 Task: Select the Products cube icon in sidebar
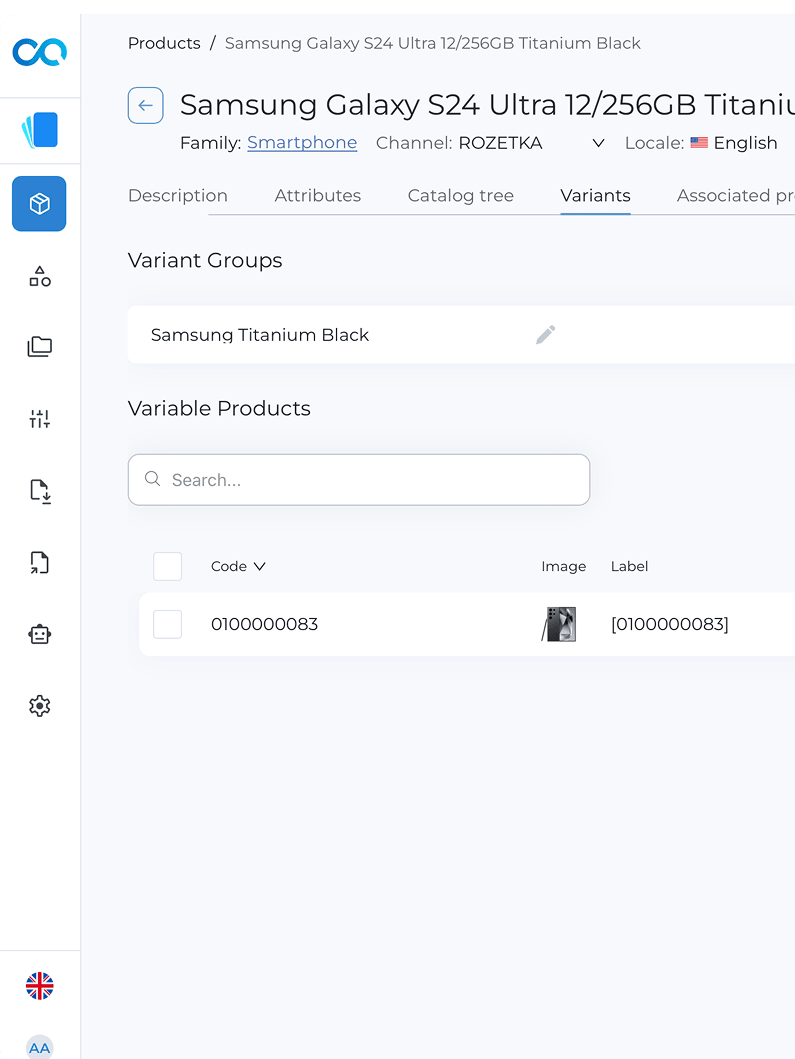click(39, 204)
